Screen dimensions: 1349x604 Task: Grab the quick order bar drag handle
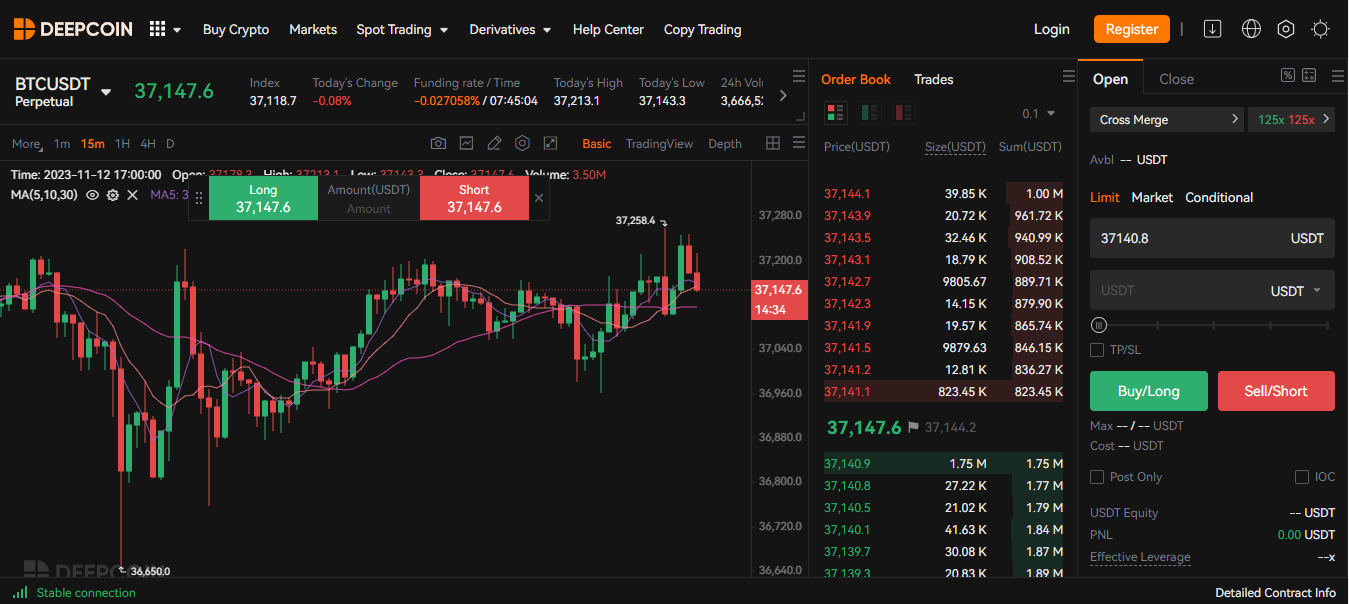coord(198,198)
